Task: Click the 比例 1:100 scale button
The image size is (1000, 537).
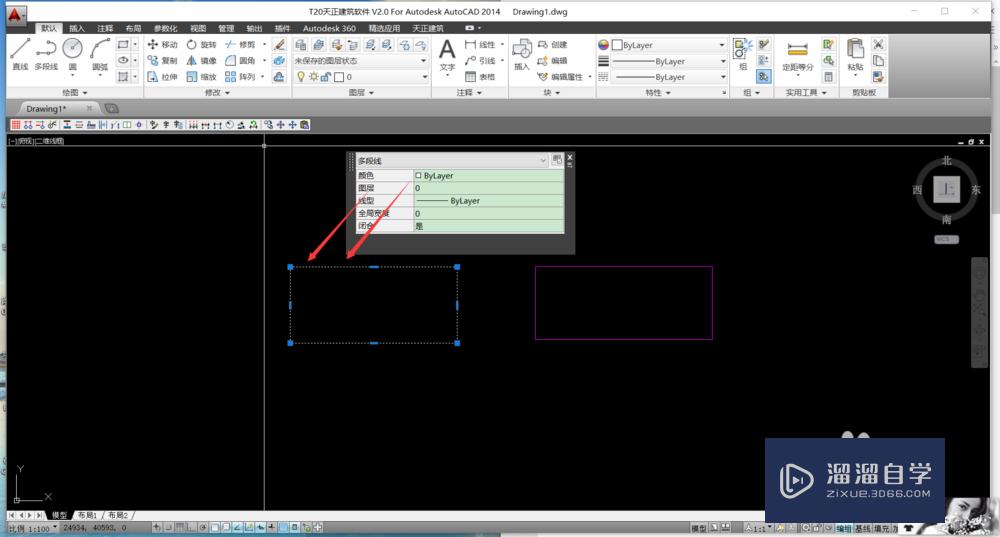Action: coord(33,528)
